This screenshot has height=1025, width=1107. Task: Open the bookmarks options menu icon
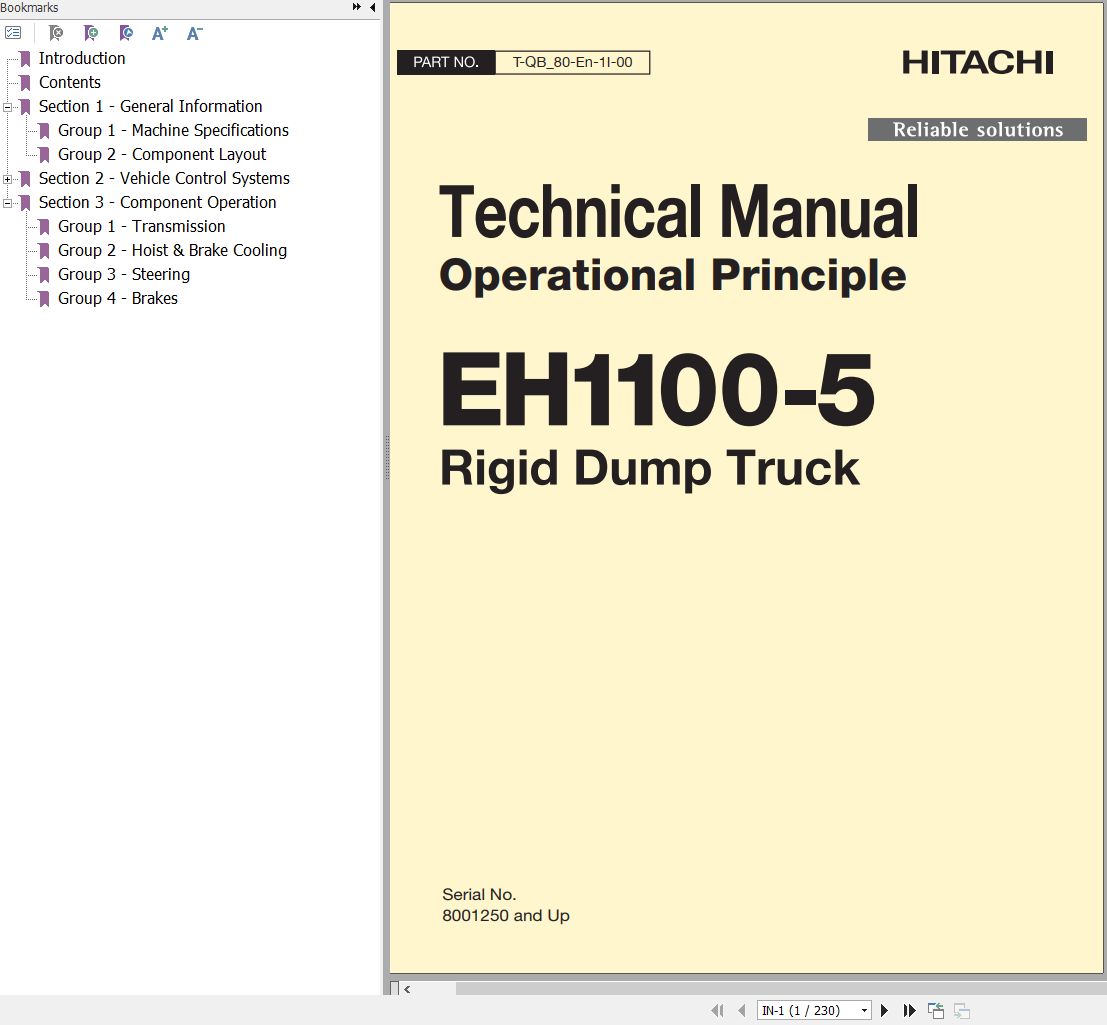pyautogui.click(x=13, y=33)
